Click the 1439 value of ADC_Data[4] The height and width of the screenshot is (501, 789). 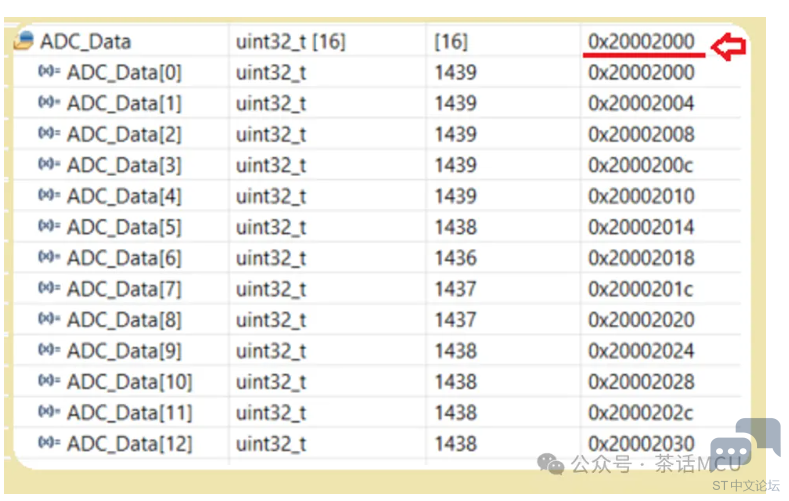455,196
